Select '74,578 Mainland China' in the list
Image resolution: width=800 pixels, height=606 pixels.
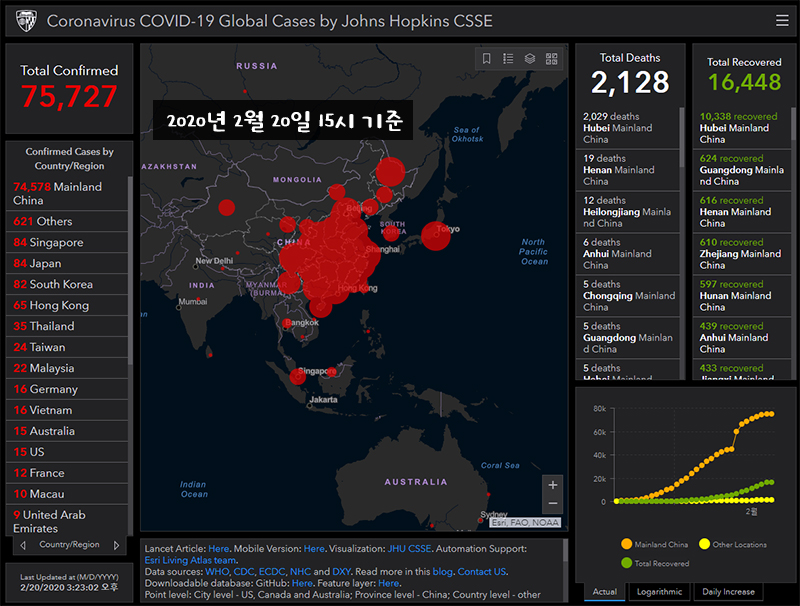click(67, 193)
